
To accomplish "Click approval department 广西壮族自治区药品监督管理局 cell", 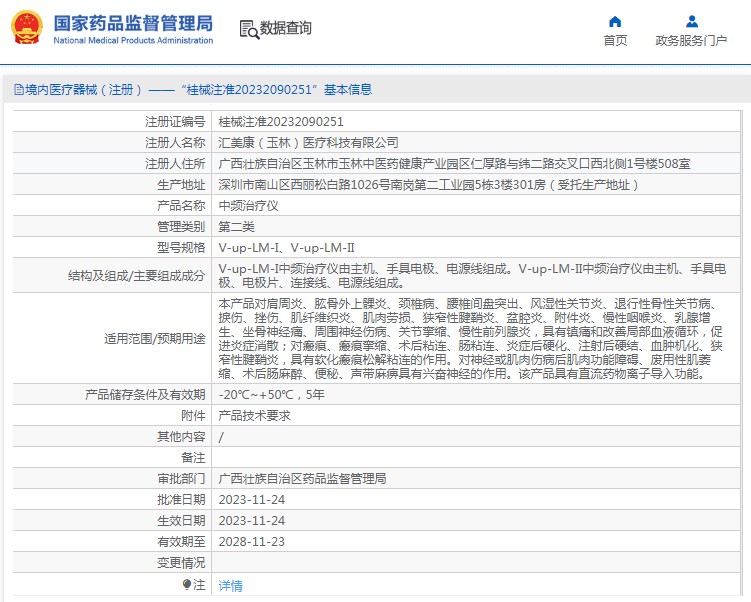I will tap(302, 479).
